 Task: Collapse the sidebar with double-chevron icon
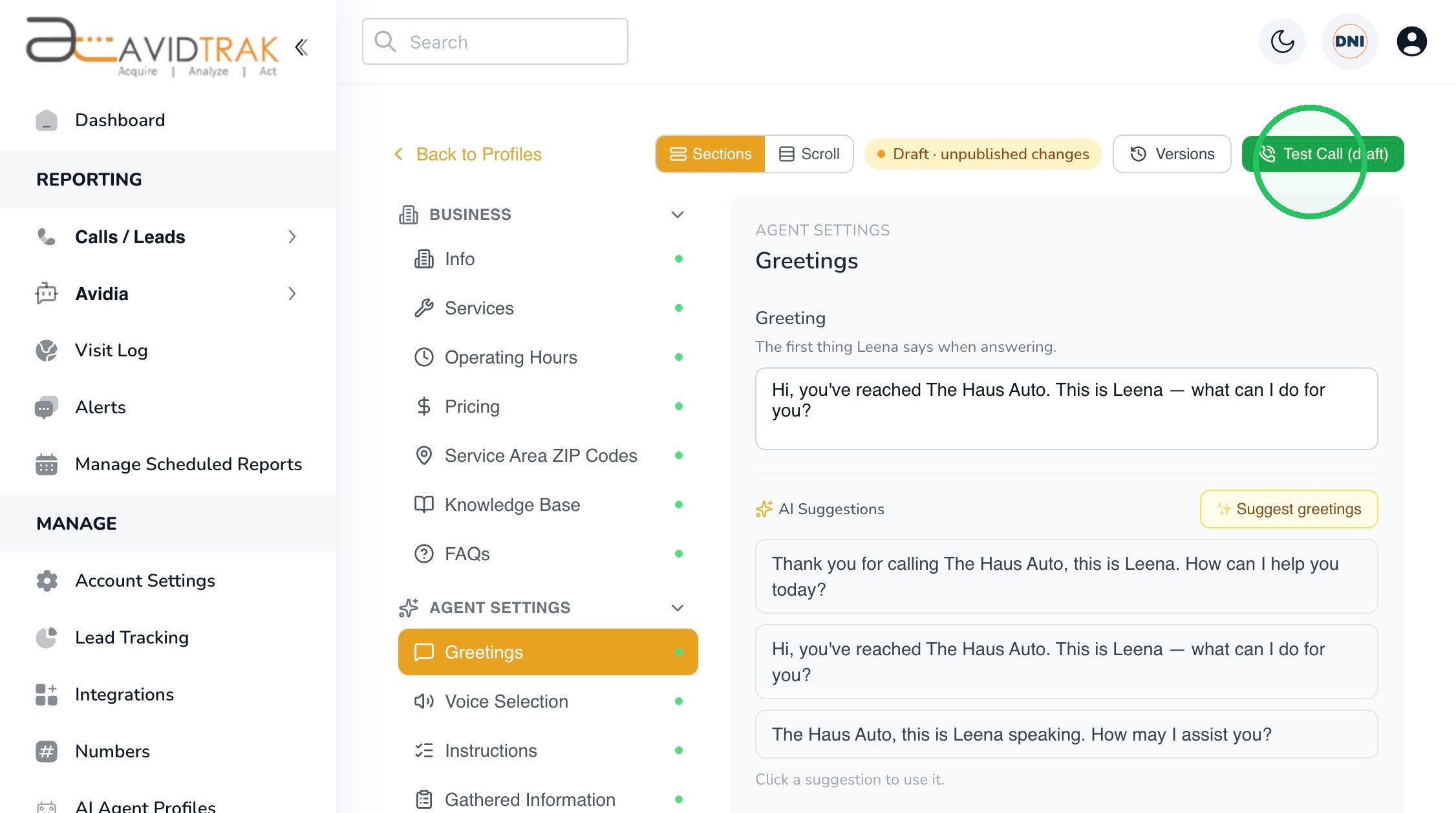301,47
